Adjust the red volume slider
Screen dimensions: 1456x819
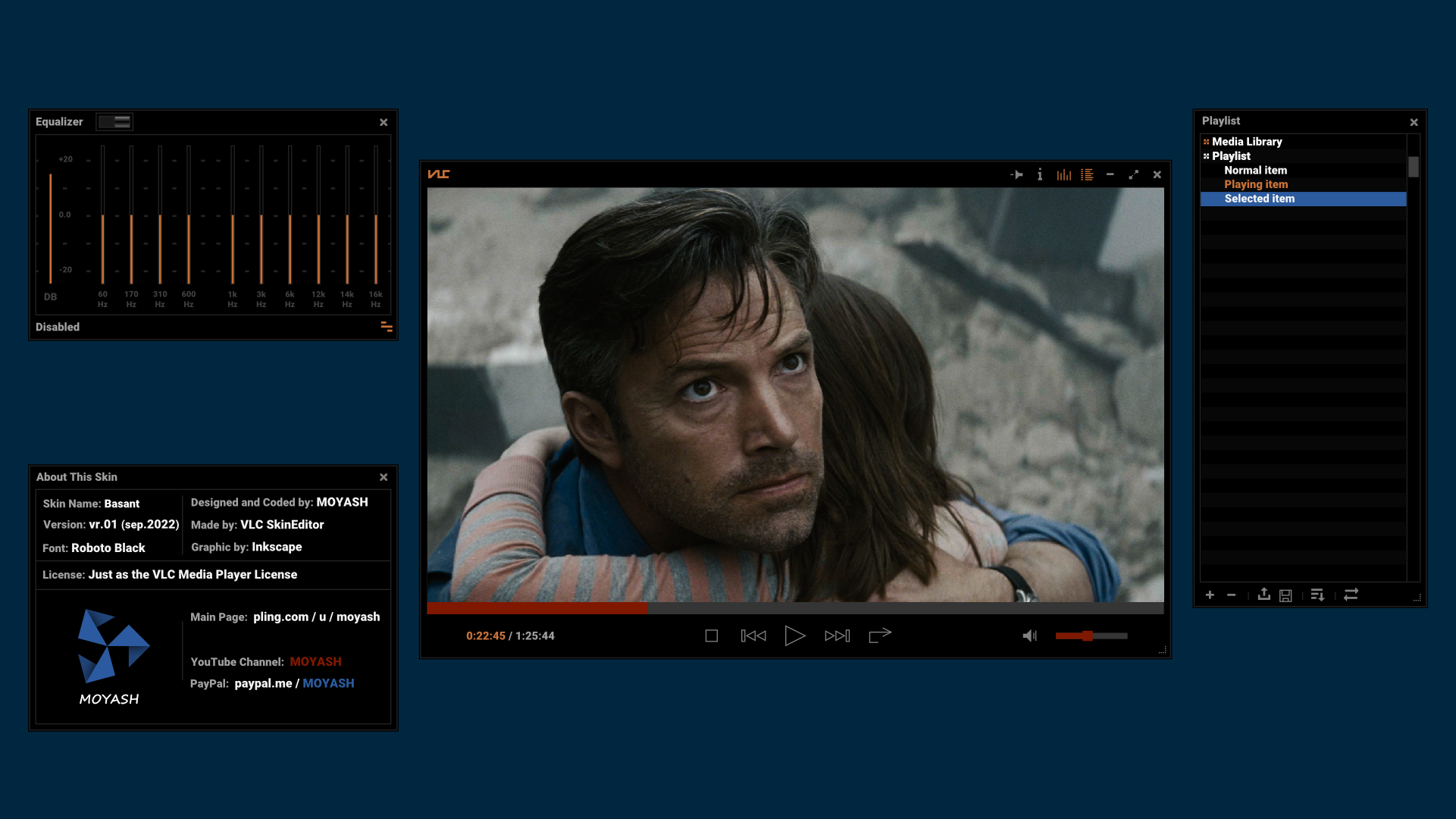click(1089, 636)
